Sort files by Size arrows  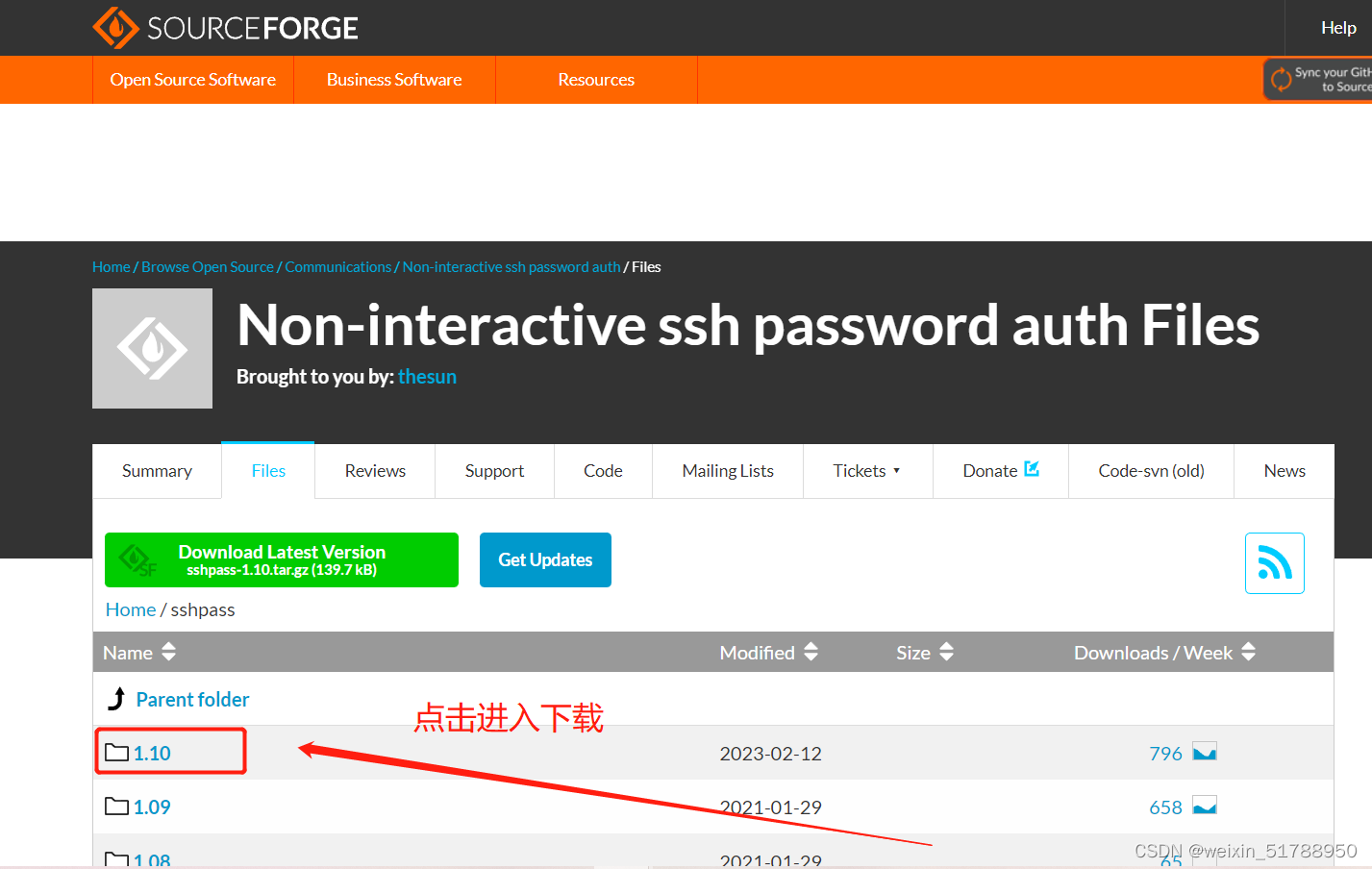coord(946,652)
